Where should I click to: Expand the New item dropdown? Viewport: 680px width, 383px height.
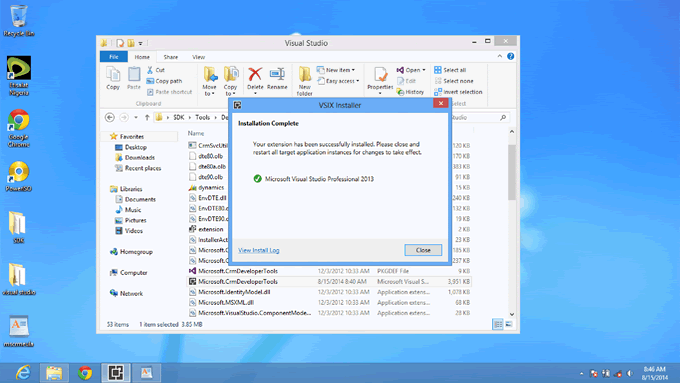336,70
